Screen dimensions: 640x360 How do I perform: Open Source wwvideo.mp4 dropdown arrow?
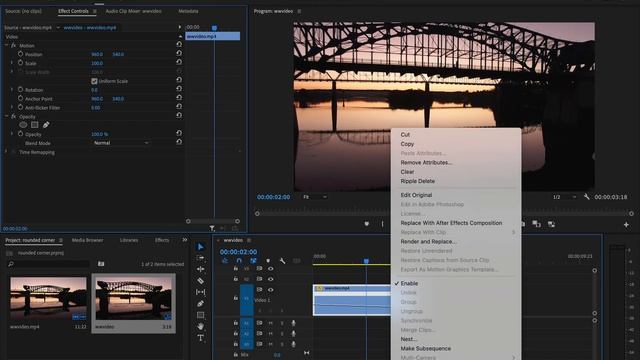coord(58,27)
